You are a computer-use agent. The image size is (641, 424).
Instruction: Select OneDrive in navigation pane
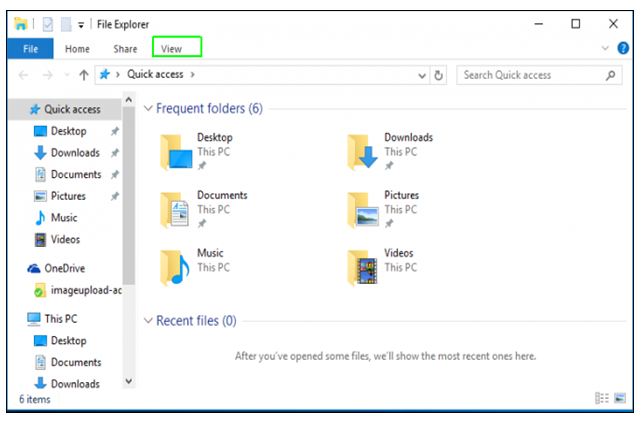tap(64, 269)
